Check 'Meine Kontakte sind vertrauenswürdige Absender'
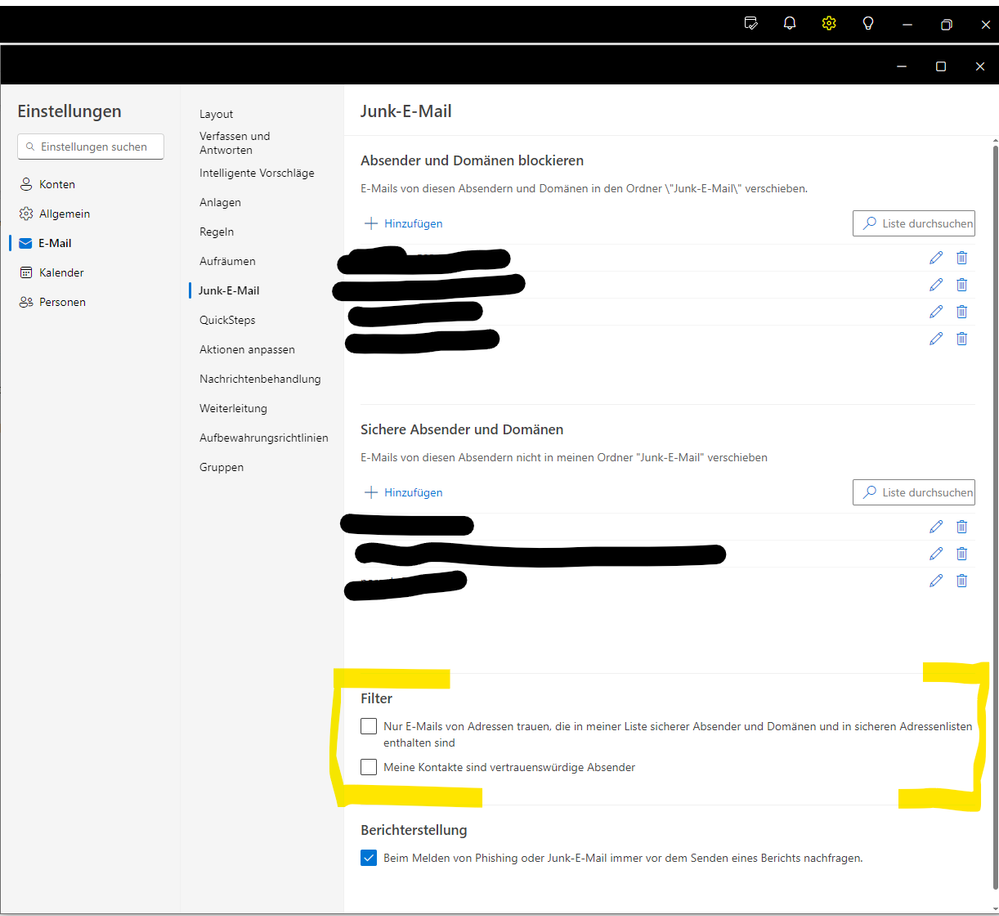 pyautogui.click(x=368, y=767)
